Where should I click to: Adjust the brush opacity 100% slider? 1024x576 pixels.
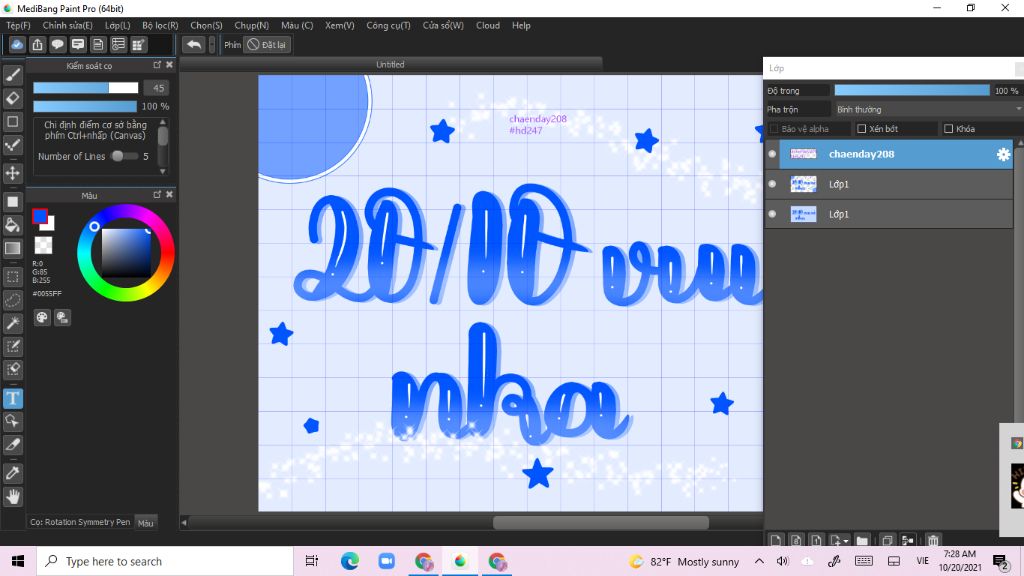click(85, 106)
